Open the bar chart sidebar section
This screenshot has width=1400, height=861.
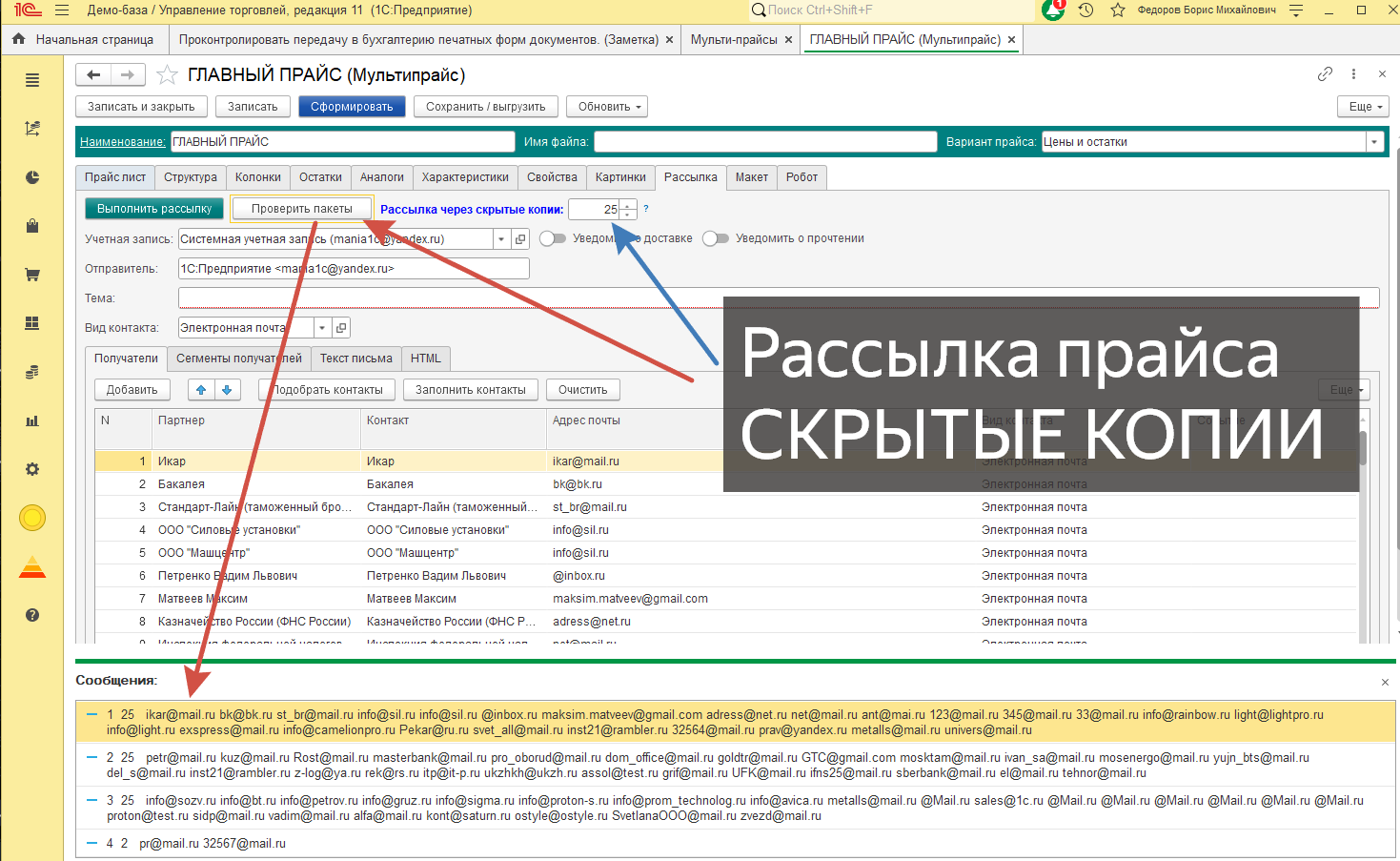tap(32, 420)
